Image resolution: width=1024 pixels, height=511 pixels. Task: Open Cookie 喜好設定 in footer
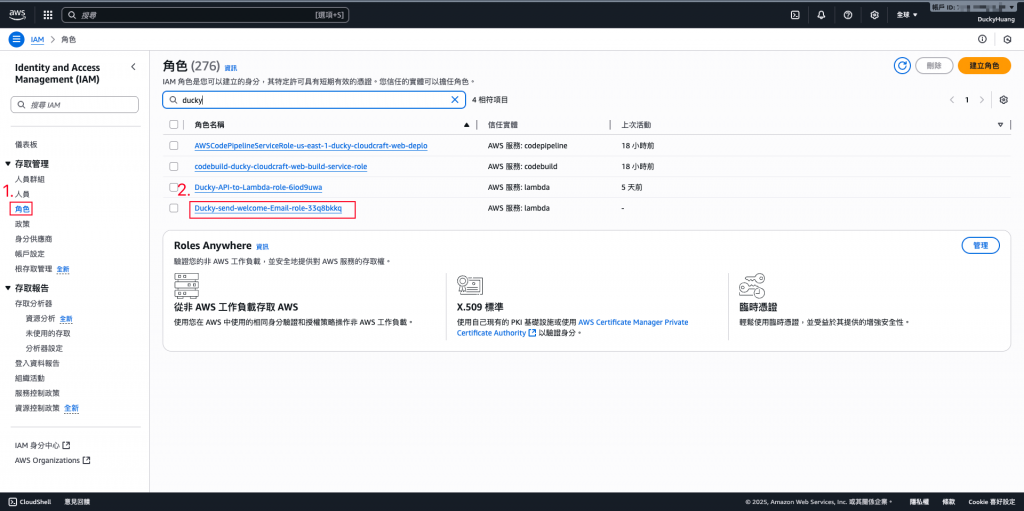click(989, 502)
